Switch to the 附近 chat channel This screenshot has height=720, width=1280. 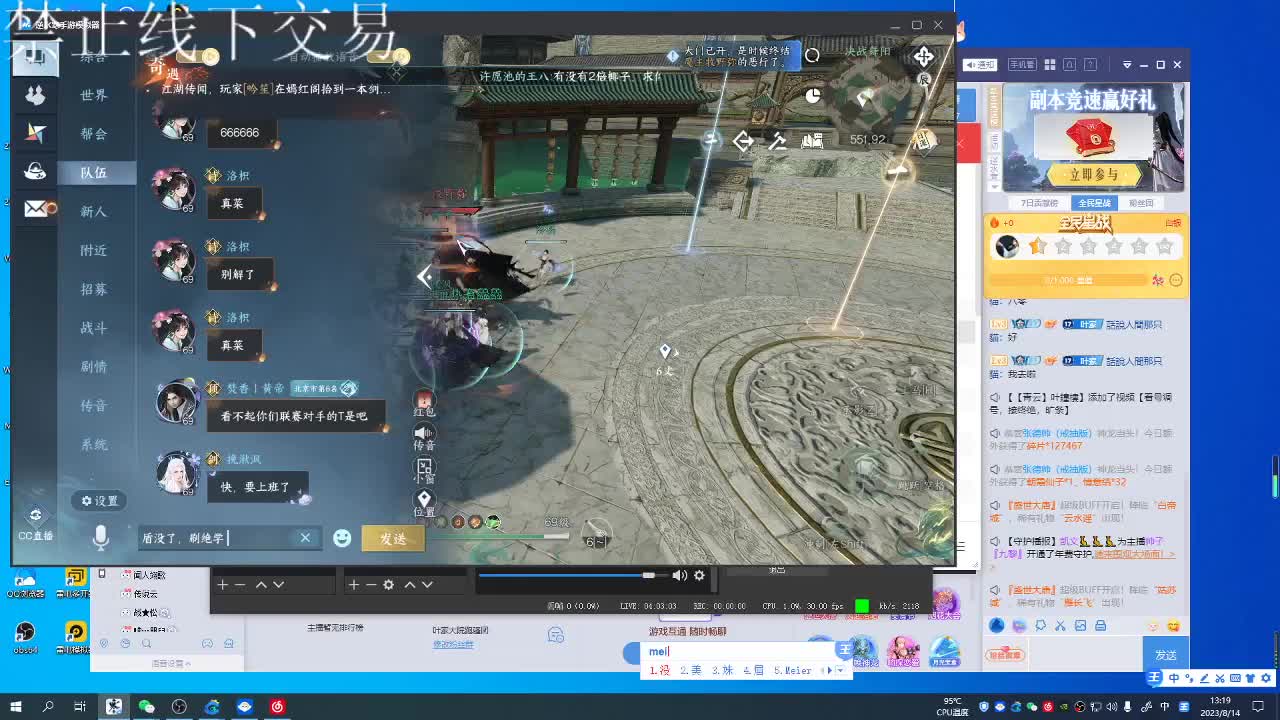click(94, 251)
